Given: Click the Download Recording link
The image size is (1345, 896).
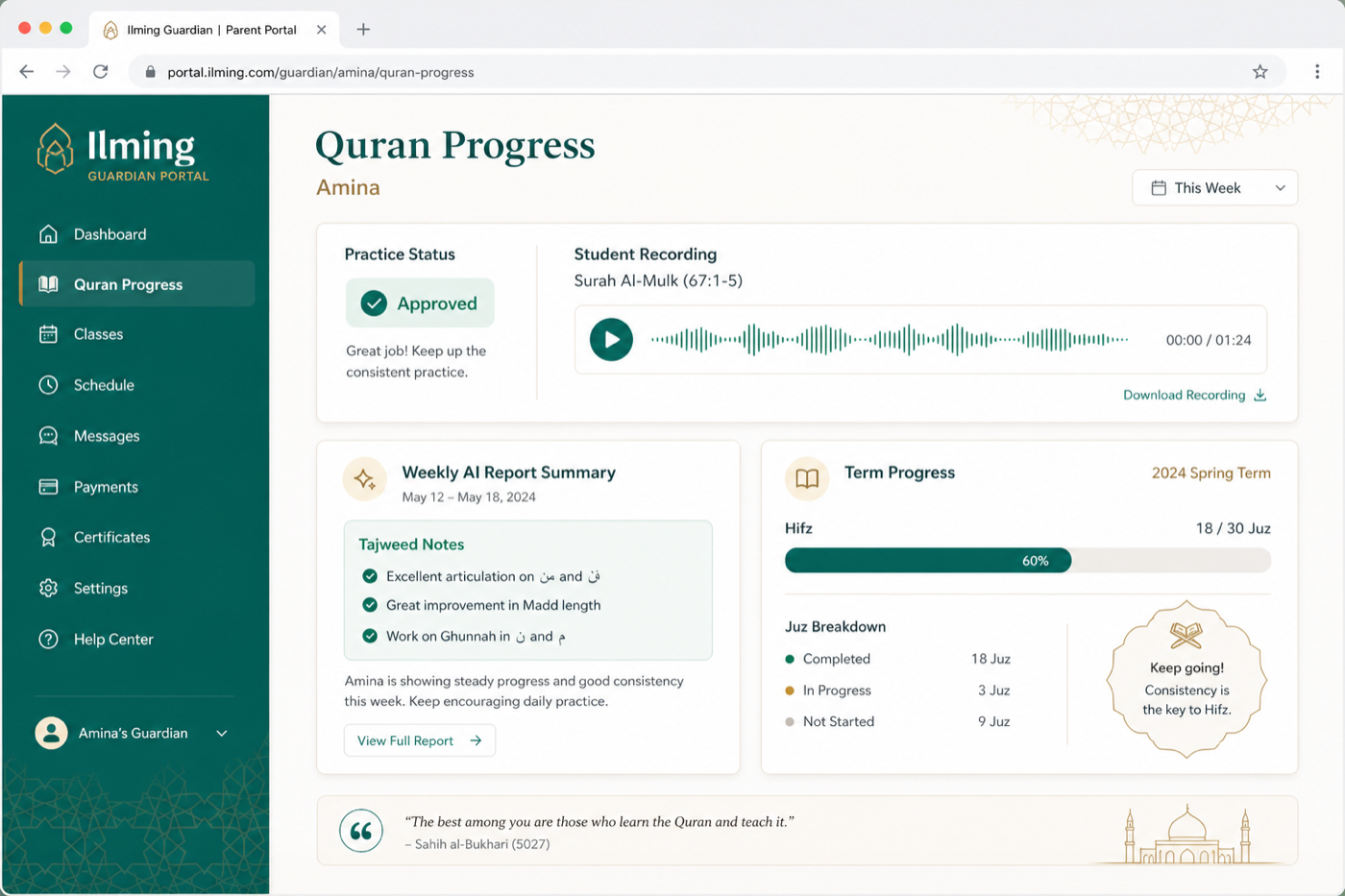Looking at the screenshot, I should pyautogui.click(x=1194, y=395).
